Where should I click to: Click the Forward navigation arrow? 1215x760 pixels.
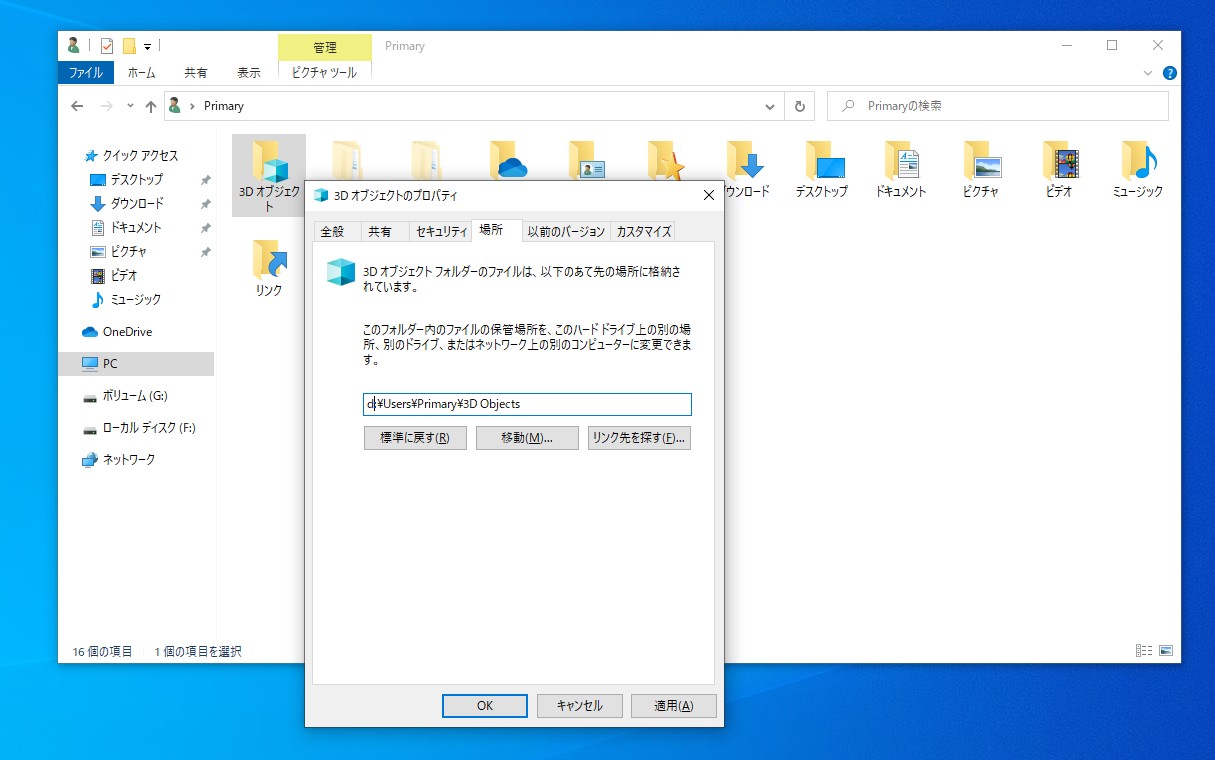(x=107, y=106)
